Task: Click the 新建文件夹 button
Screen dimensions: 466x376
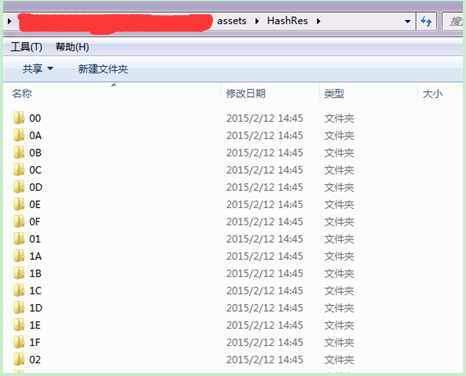Action: point(103,69)
